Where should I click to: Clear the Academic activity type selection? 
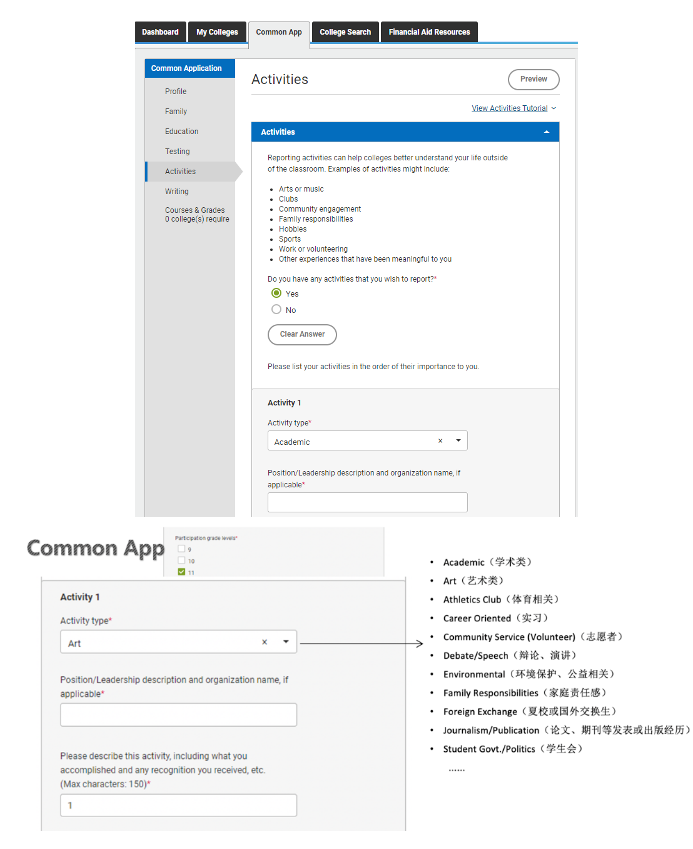coord(440,441)
